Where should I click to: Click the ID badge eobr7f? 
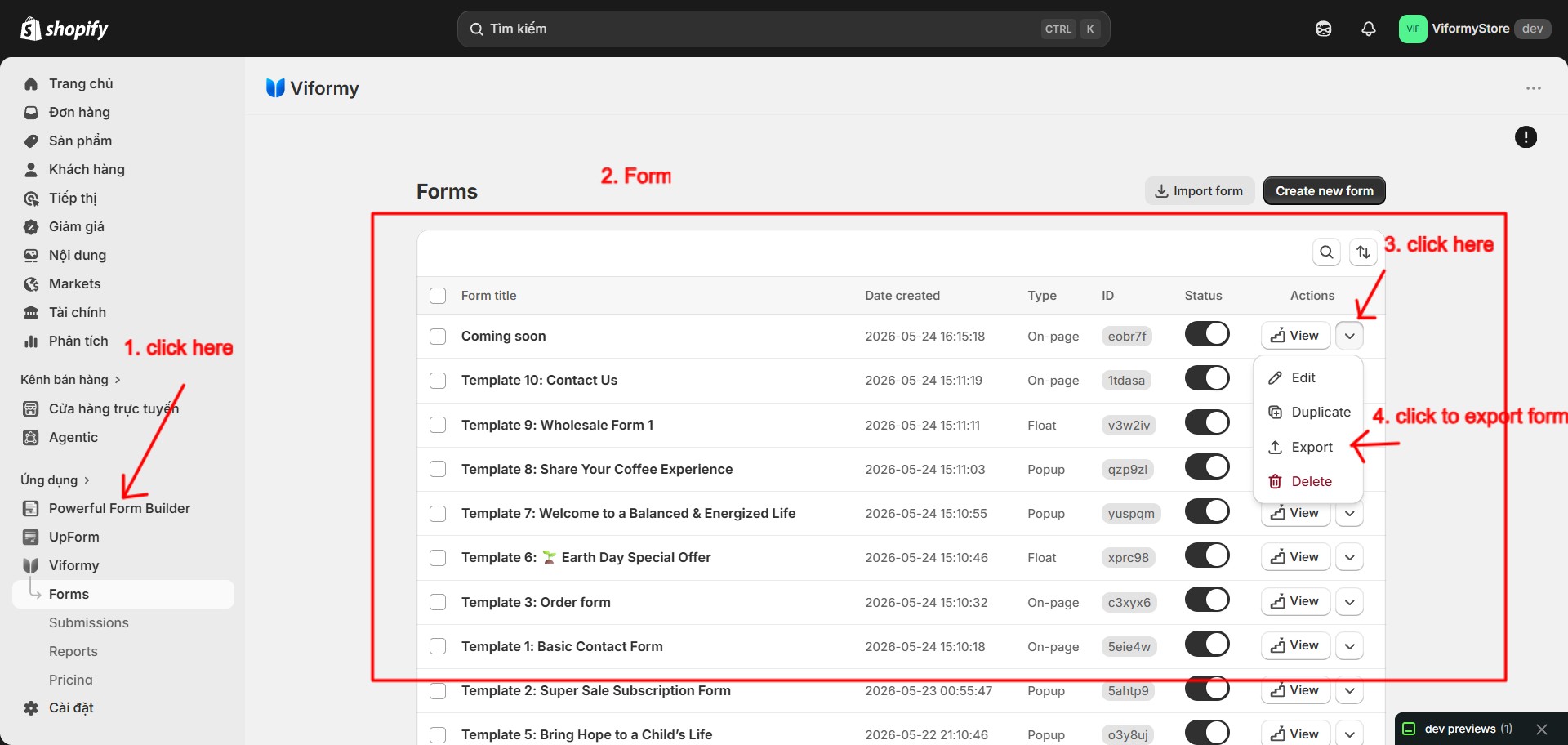pos(1127,337)
